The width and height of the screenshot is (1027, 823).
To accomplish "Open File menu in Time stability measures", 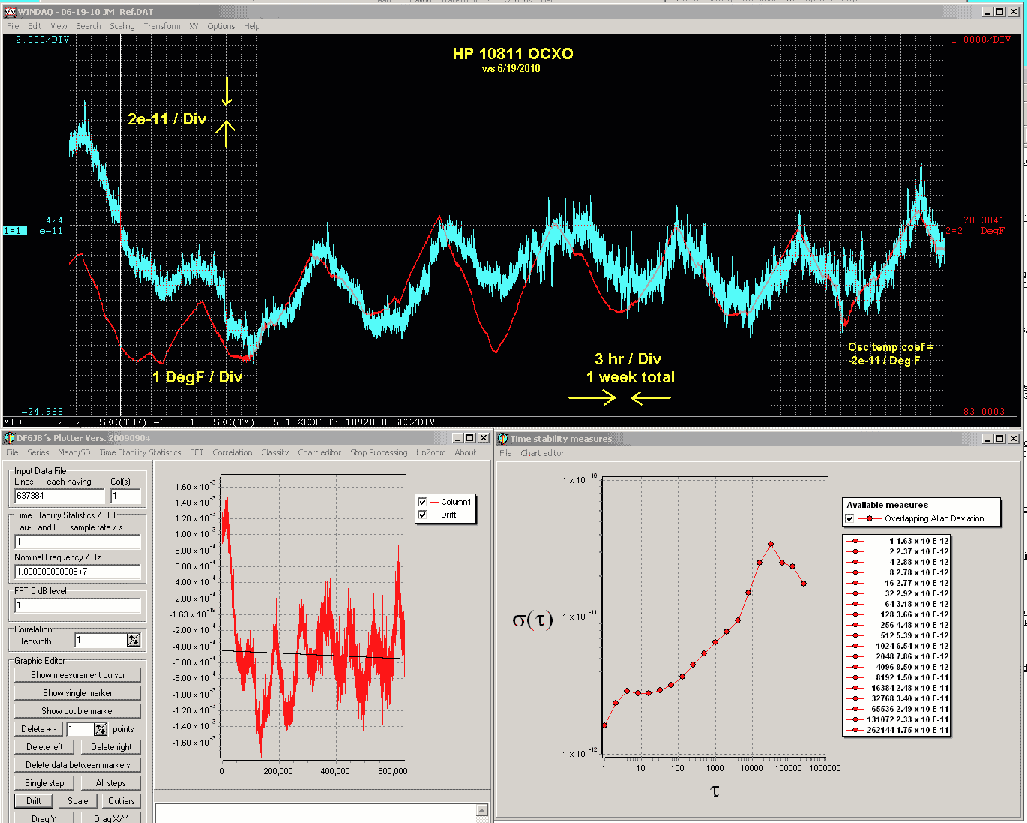I will pos(505,453).
